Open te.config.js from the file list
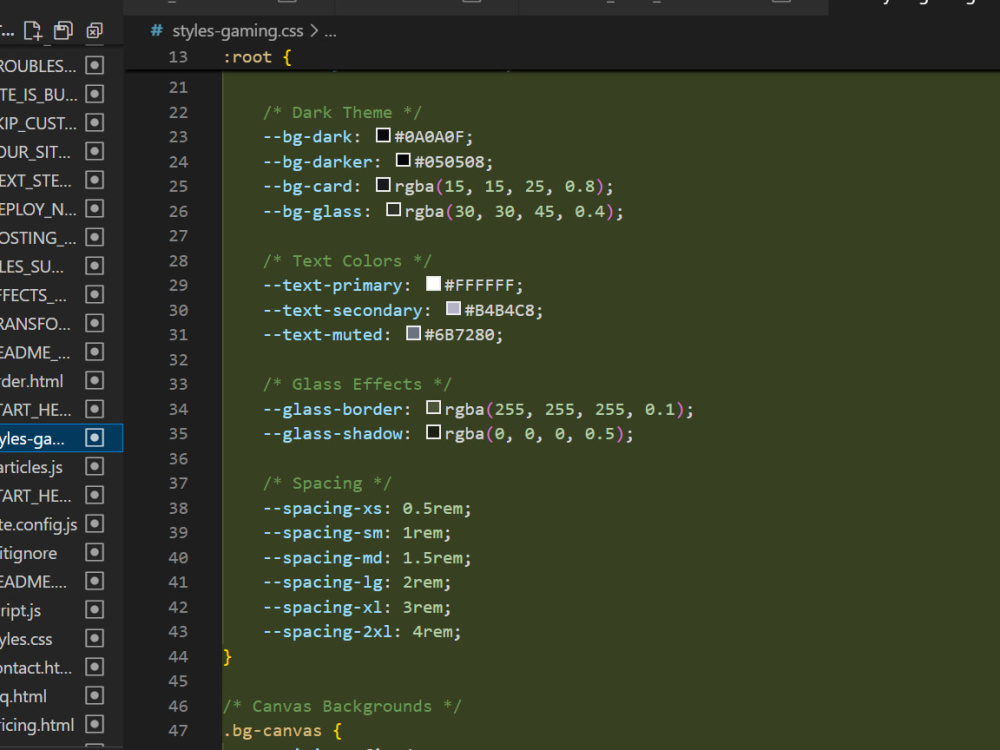The image size is (1000, 750). [38, 525]
